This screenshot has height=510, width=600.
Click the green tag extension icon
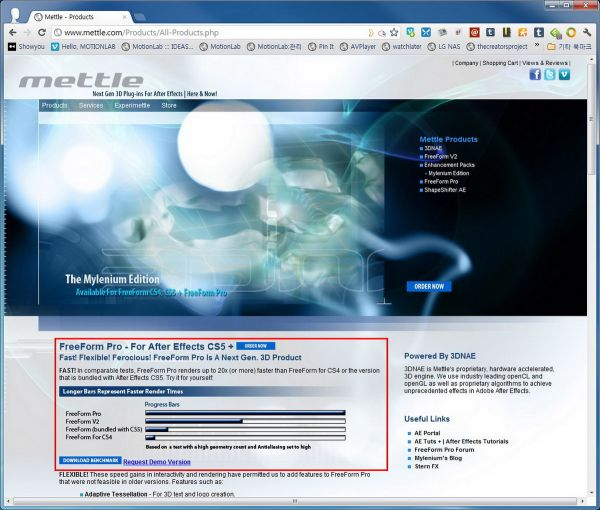tap(555, 33)
